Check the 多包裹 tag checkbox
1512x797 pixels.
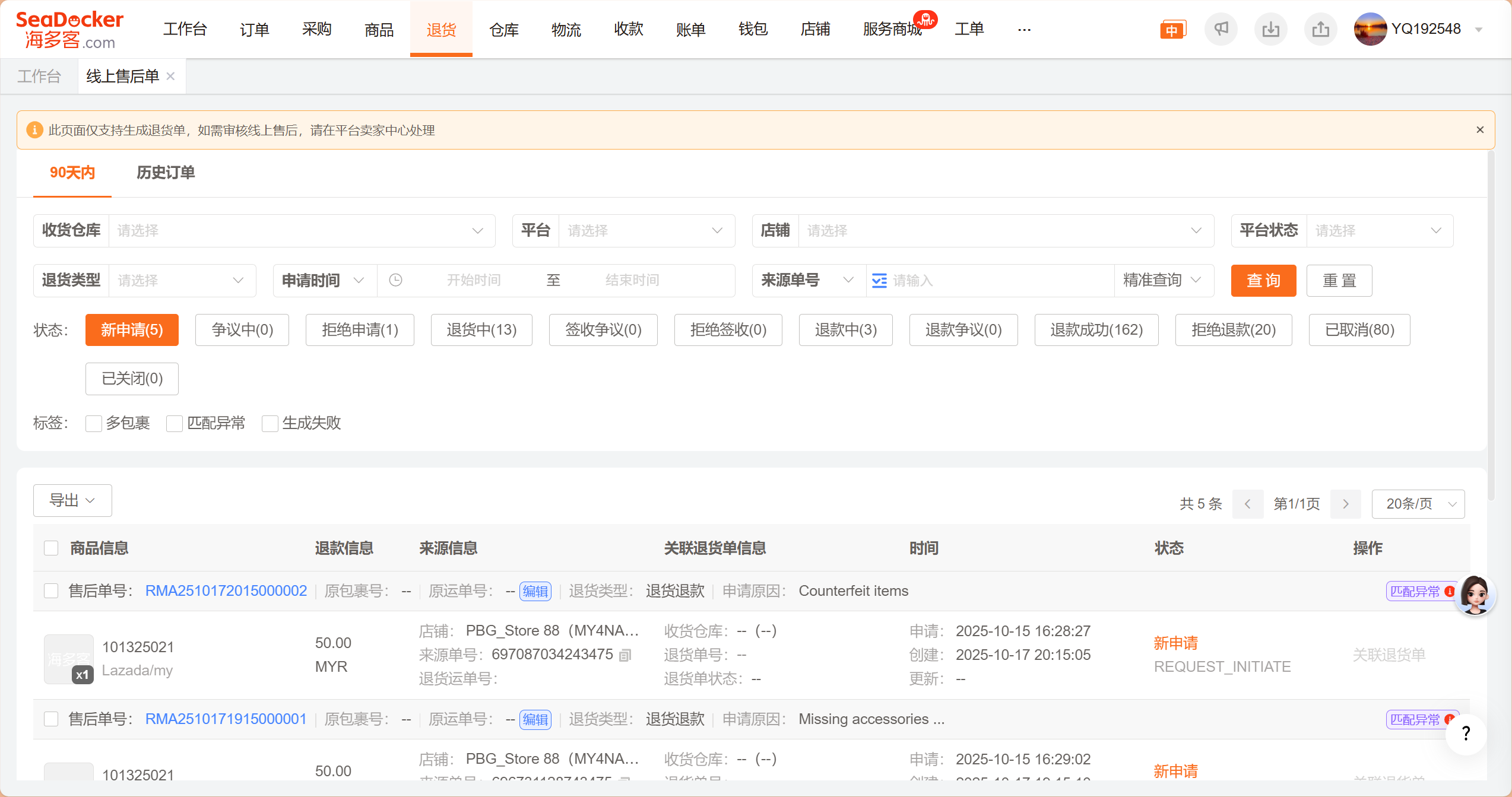93,423
